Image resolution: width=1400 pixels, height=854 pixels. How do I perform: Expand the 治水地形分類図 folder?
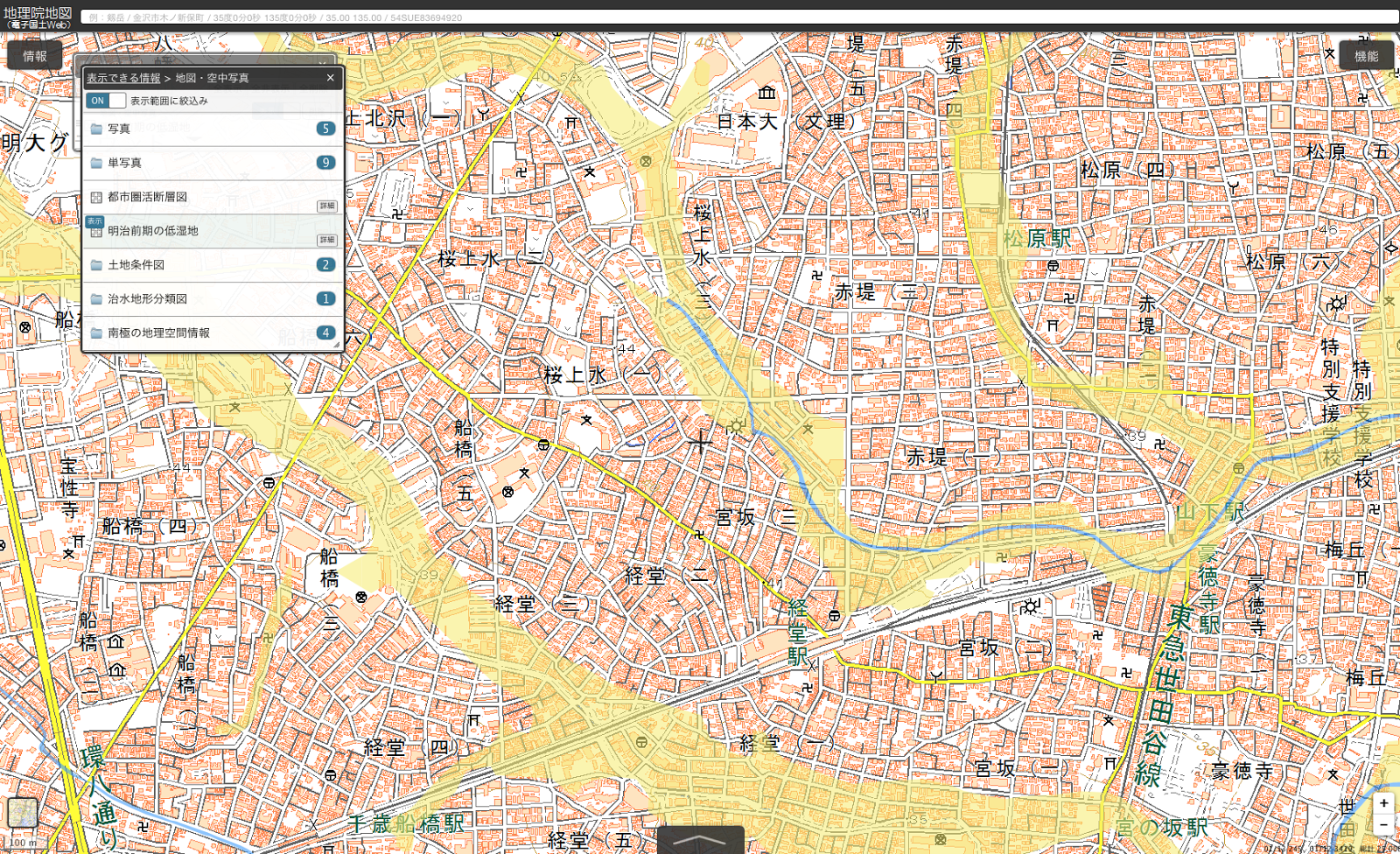[x=147, y=299]
